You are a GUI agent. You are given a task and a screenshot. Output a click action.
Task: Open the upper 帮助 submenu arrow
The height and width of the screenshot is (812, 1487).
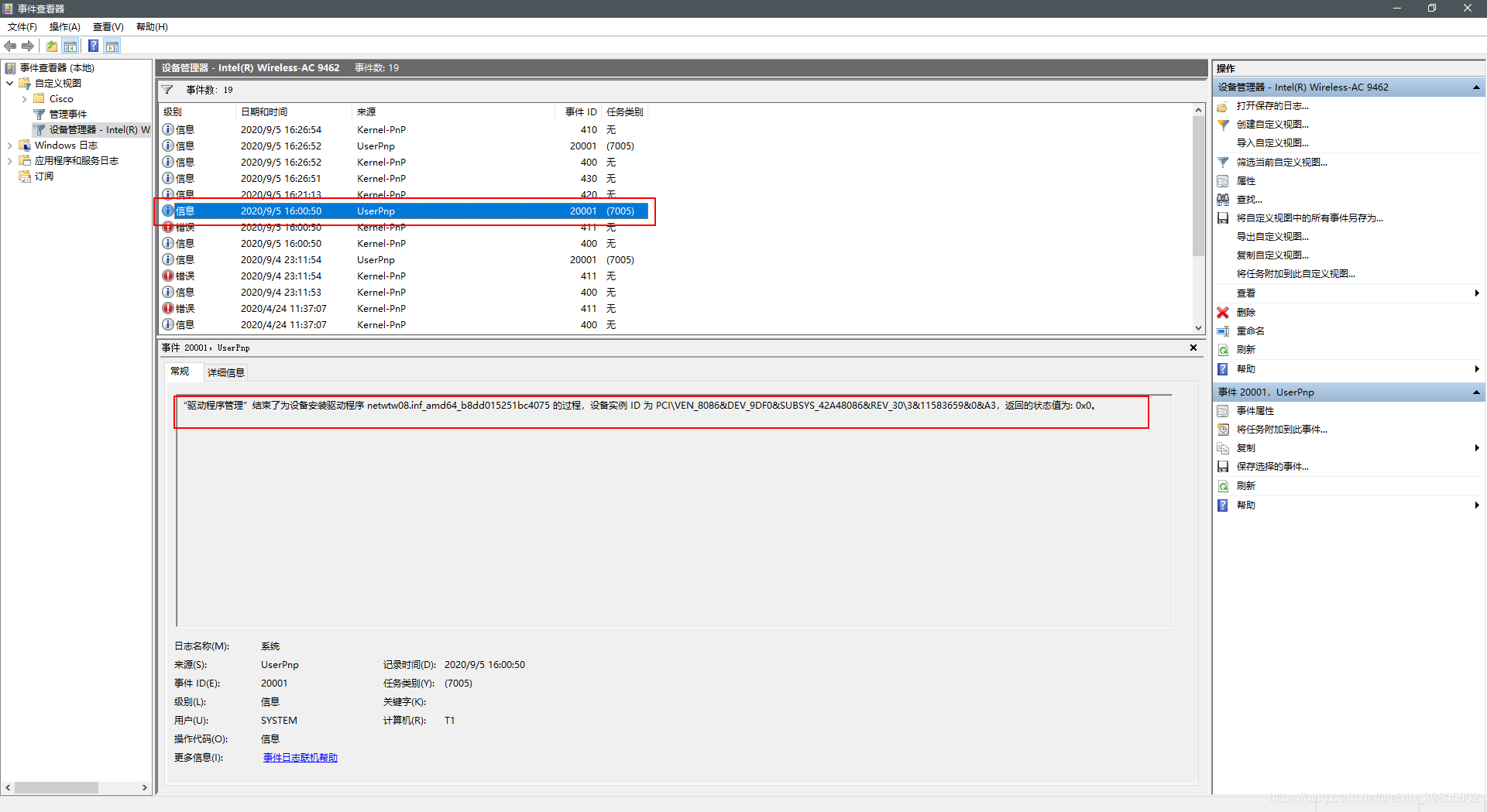click(1477, 369)
